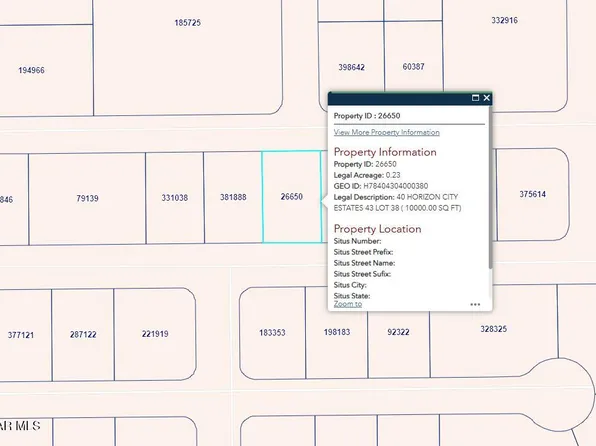
Task: Select parcel 198183 on the map
Action: pos(337,332)
